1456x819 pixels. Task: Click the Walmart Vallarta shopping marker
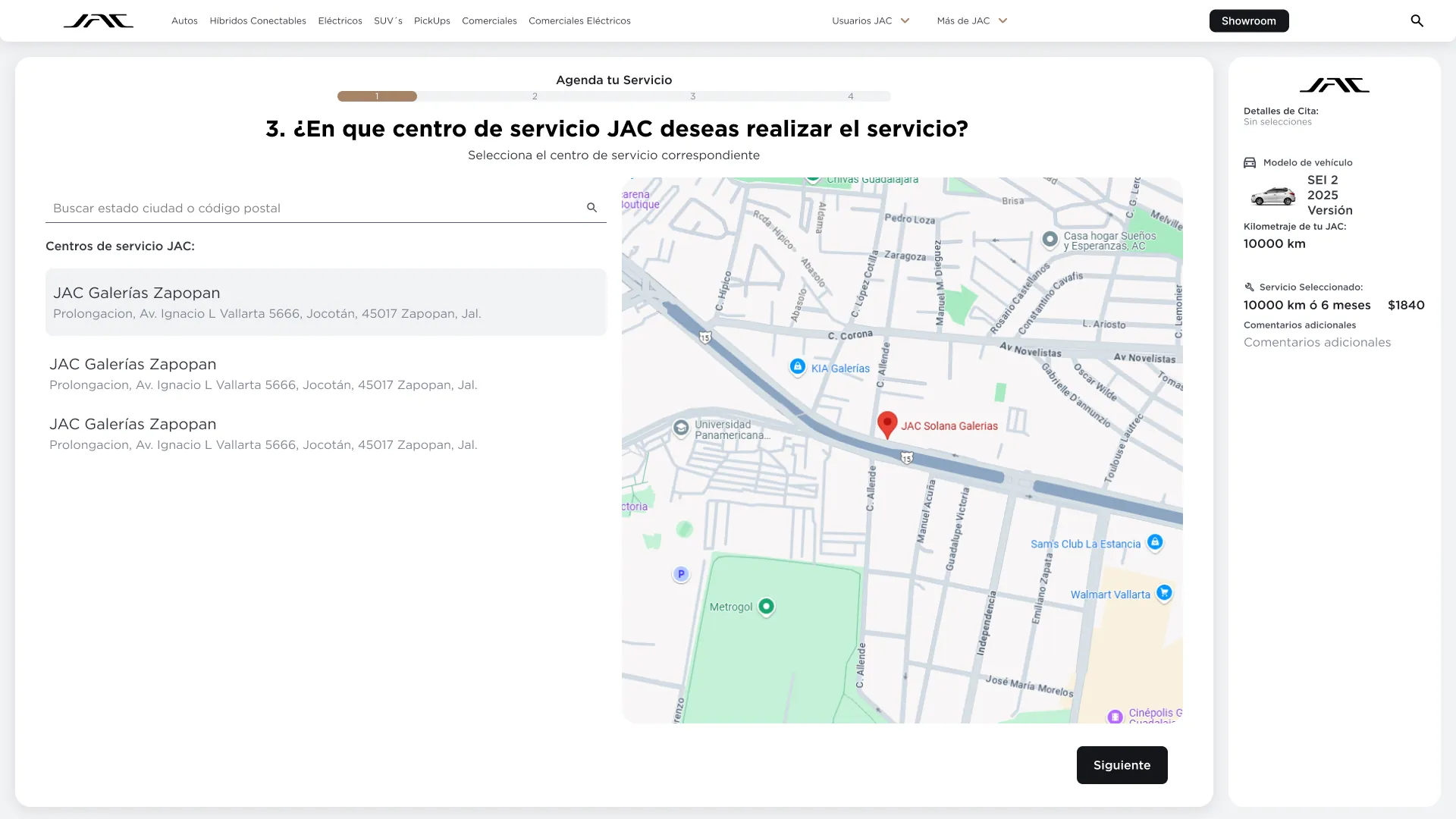click(x=1164, y=593)
